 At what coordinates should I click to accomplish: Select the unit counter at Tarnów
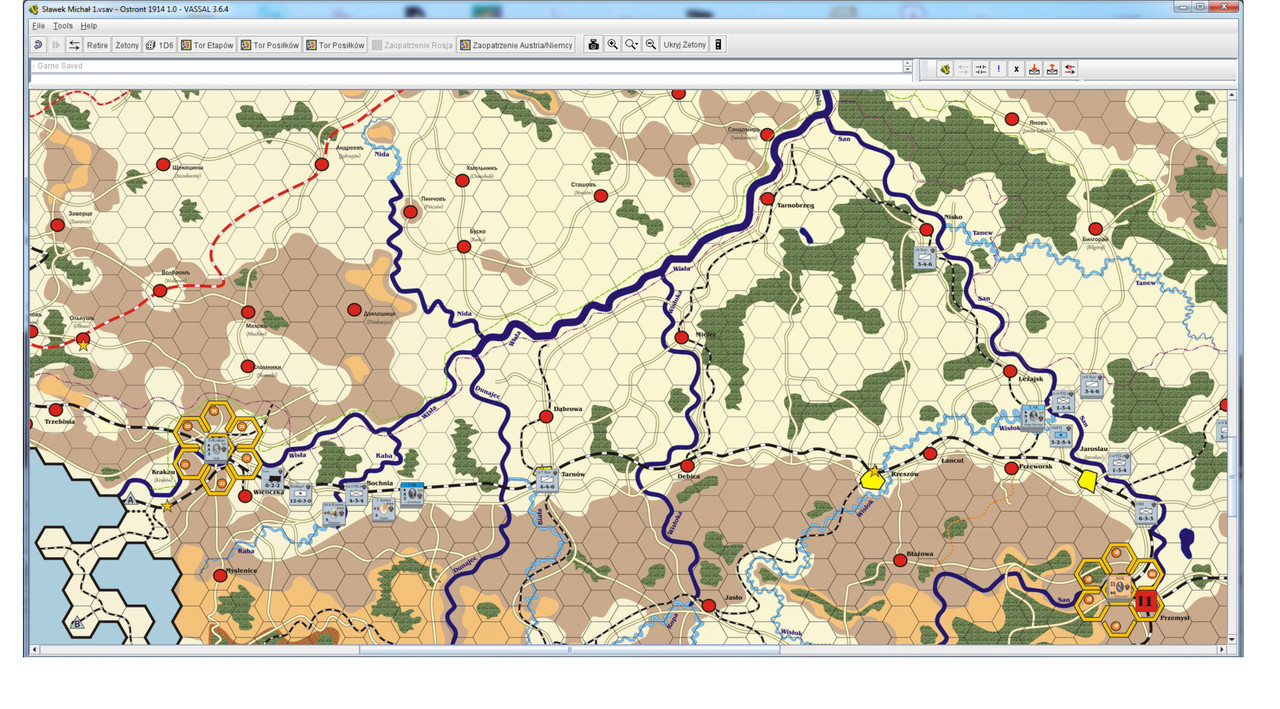547,481
